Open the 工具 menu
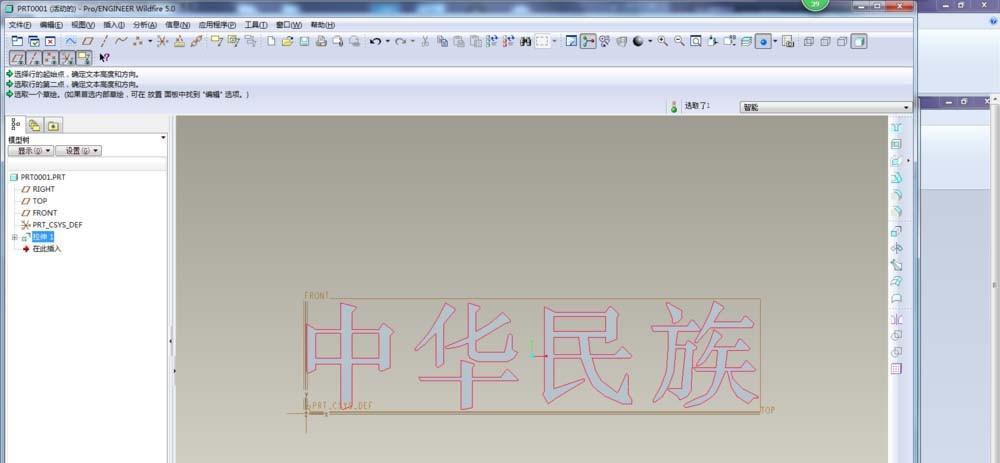This screenshot has height=463, width=1000. point(256,25)
